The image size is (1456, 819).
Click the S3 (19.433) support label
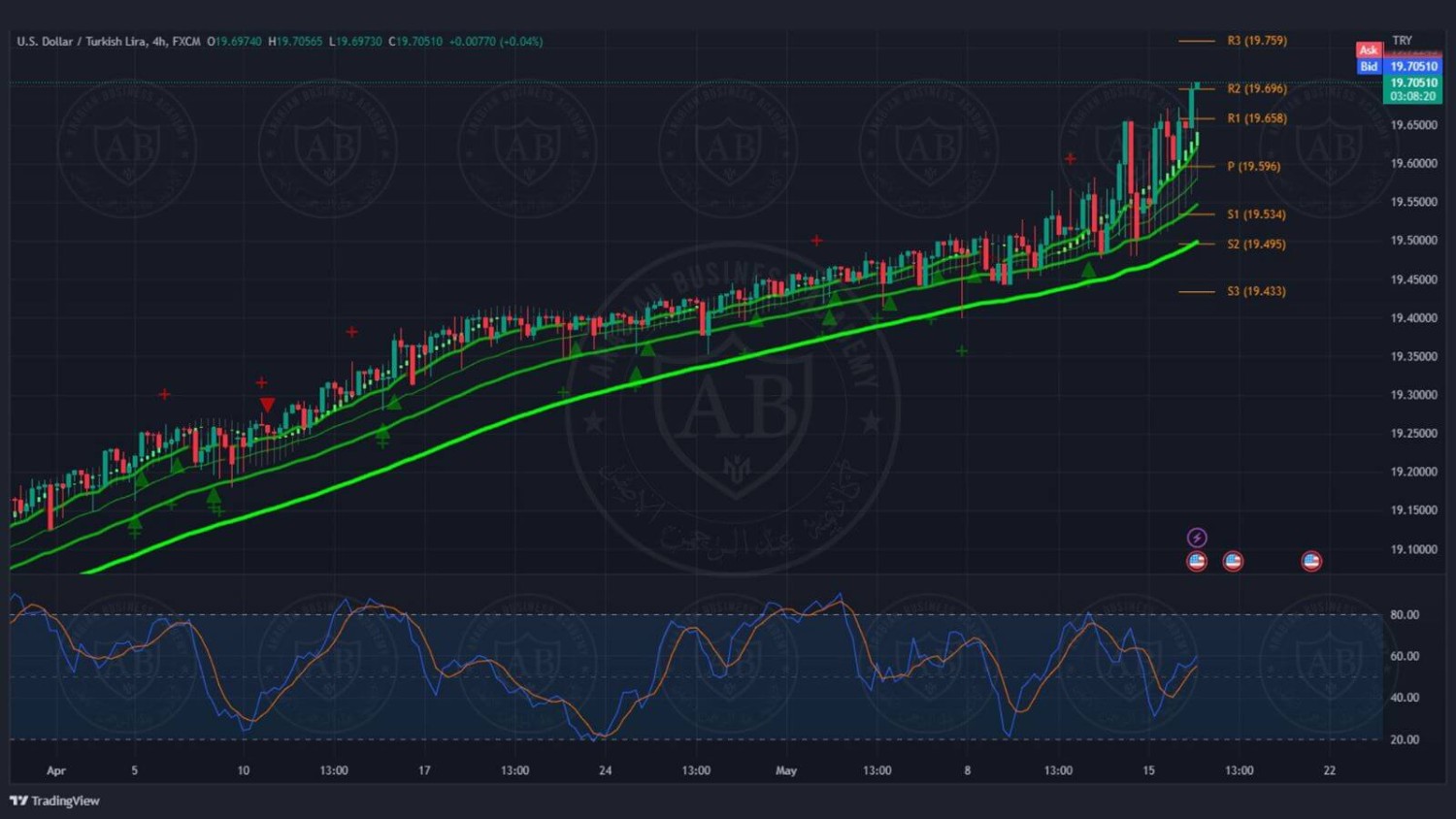coord(1256,291)
